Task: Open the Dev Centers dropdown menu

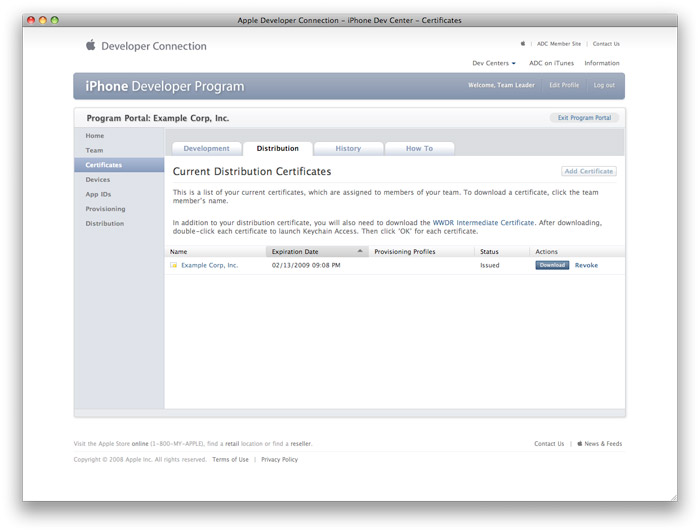Action: pos(494,63)
